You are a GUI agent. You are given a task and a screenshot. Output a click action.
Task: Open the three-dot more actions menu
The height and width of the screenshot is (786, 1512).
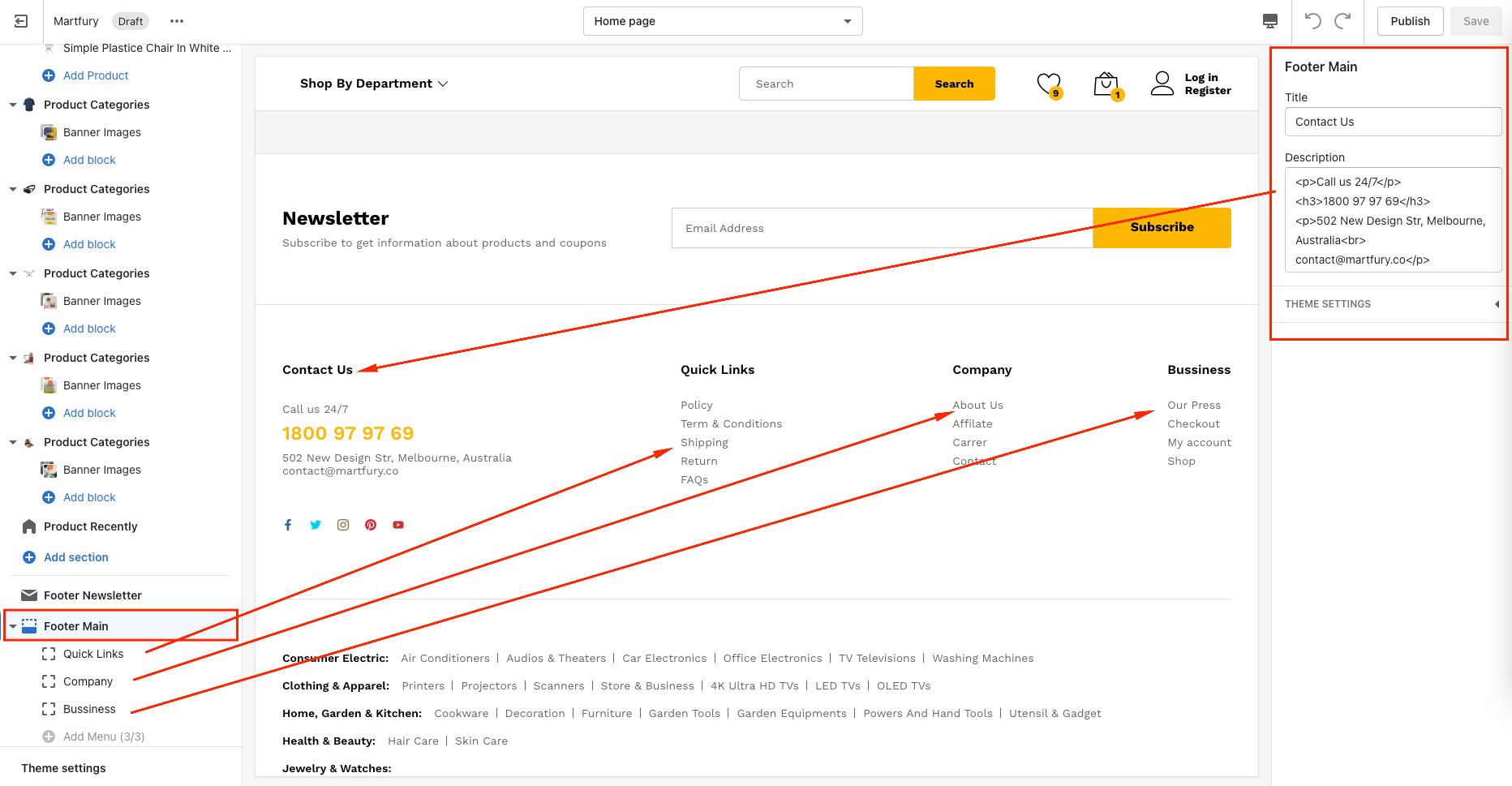coord(177,21)
